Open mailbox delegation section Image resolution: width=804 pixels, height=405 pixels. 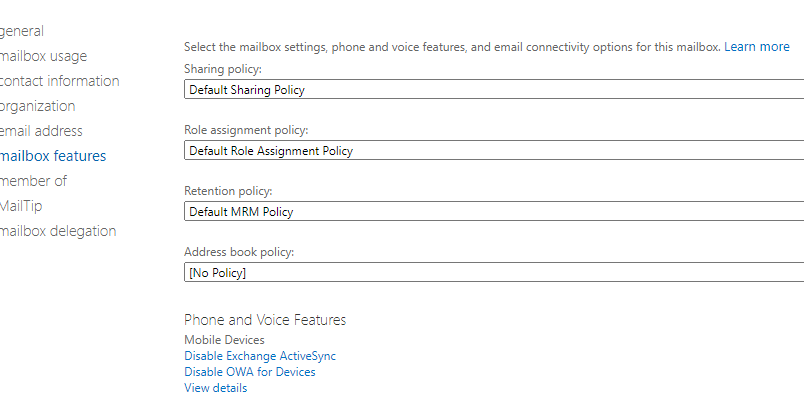pos(58,231)
